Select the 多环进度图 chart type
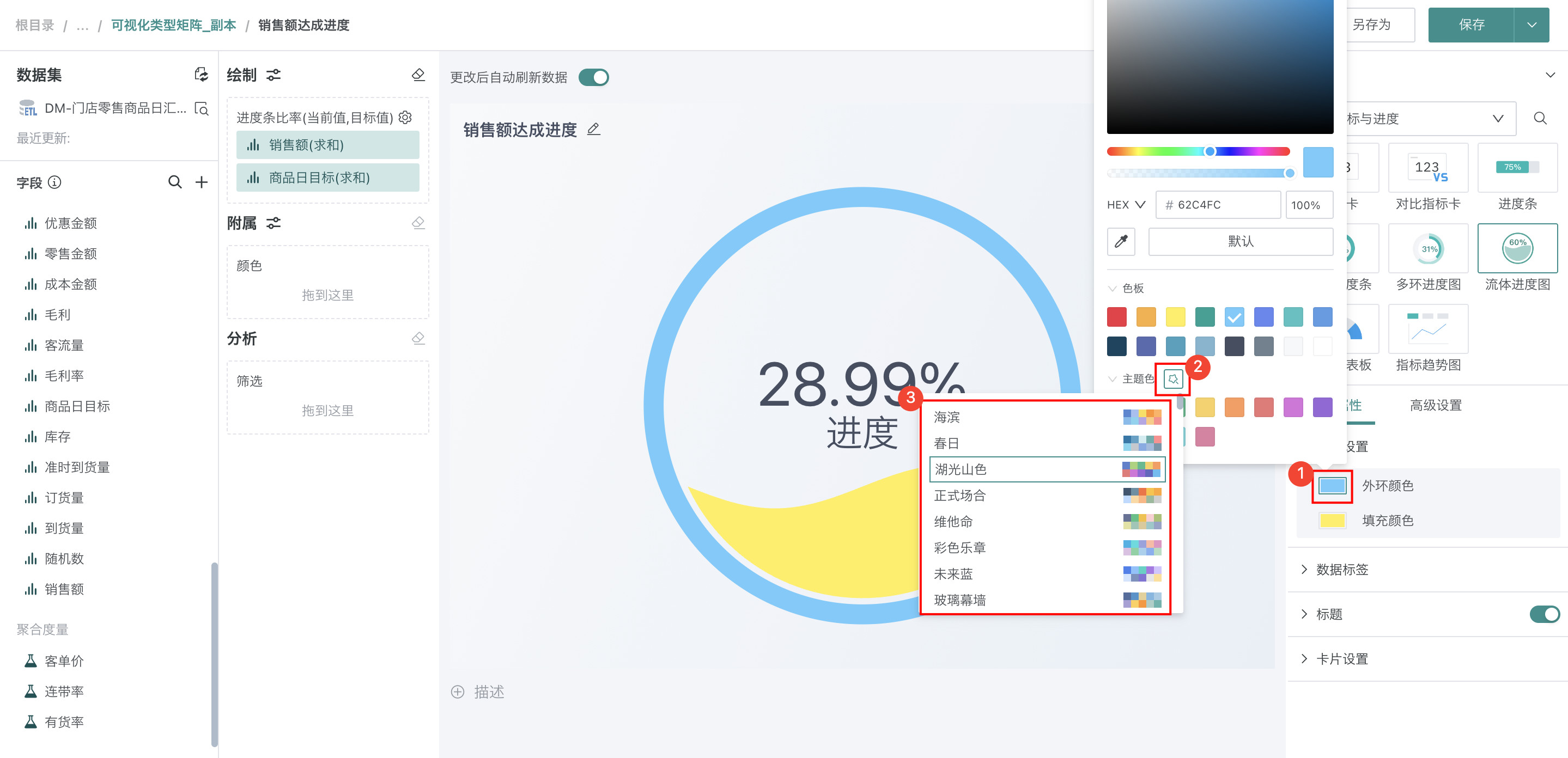This screenshot has width=1568, height=758. (x=1427, y=248)
